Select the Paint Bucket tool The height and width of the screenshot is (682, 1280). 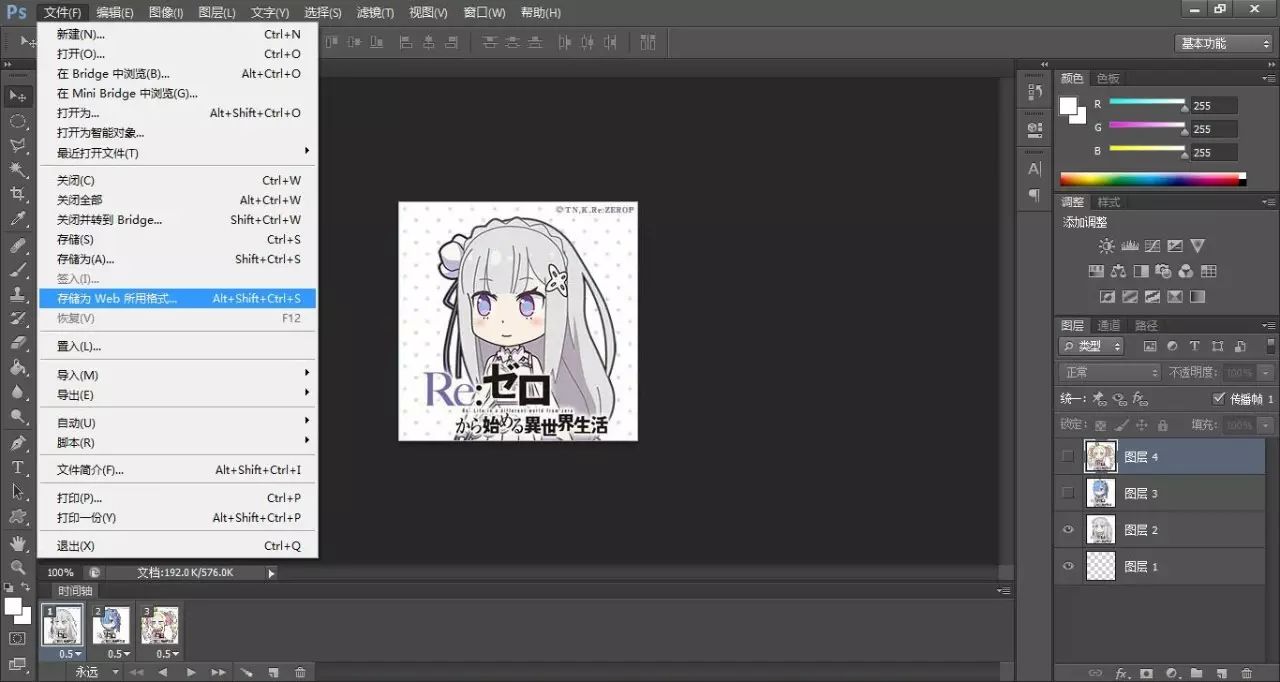tap(18, 368)
